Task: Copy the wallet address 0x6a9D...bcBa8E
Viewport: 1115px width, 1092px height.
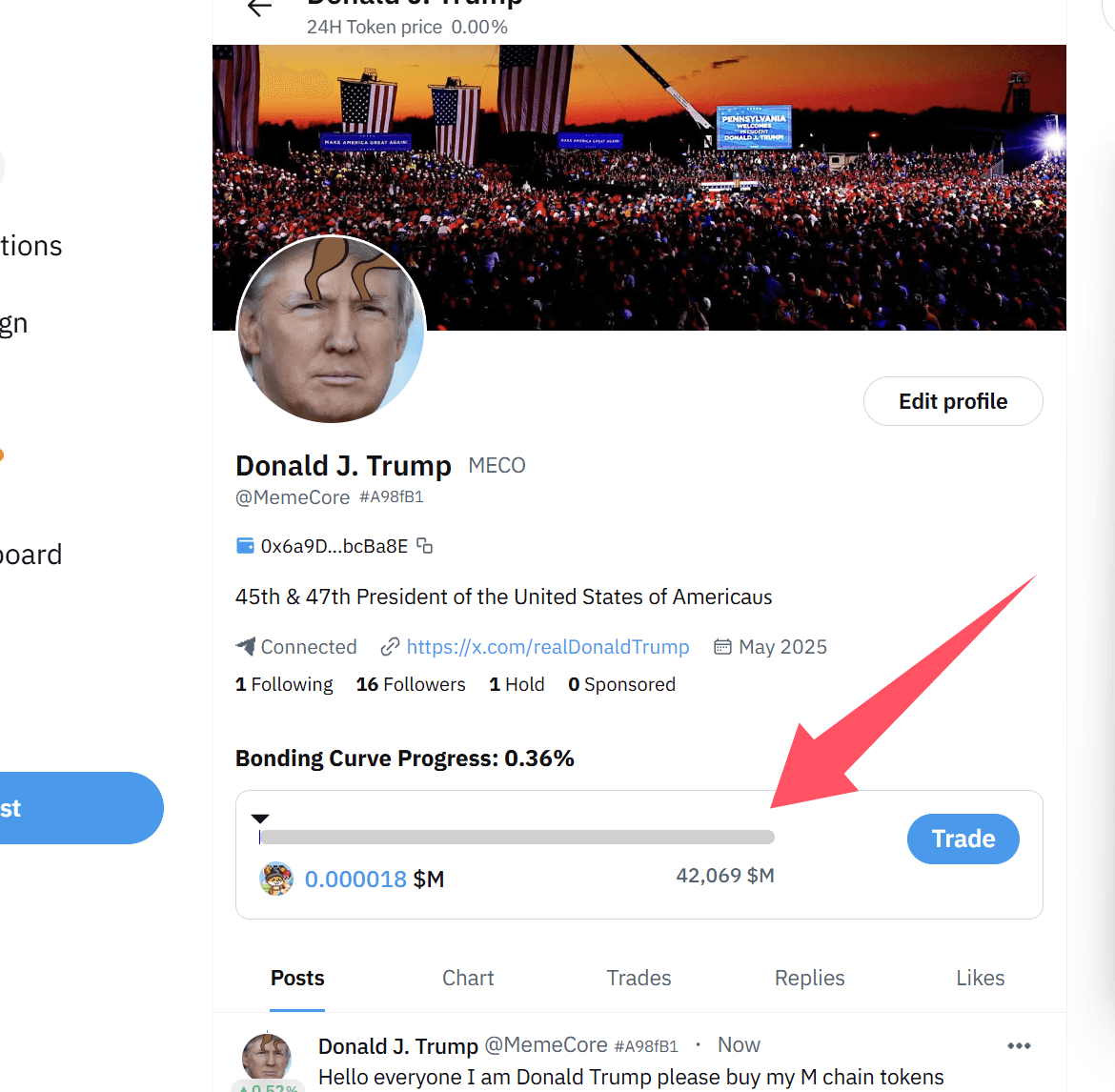Action: coord(425,546)
